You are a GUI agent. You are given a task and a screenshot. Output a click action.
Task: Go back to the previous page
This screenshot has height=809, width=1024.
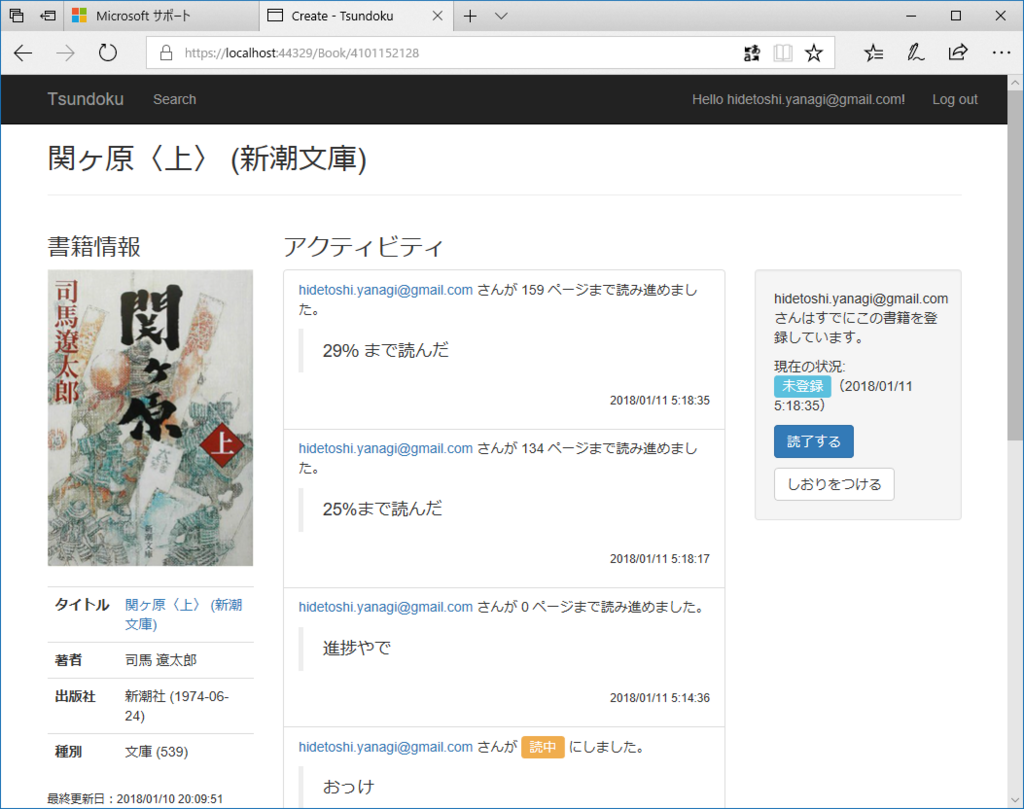(23, 53)
